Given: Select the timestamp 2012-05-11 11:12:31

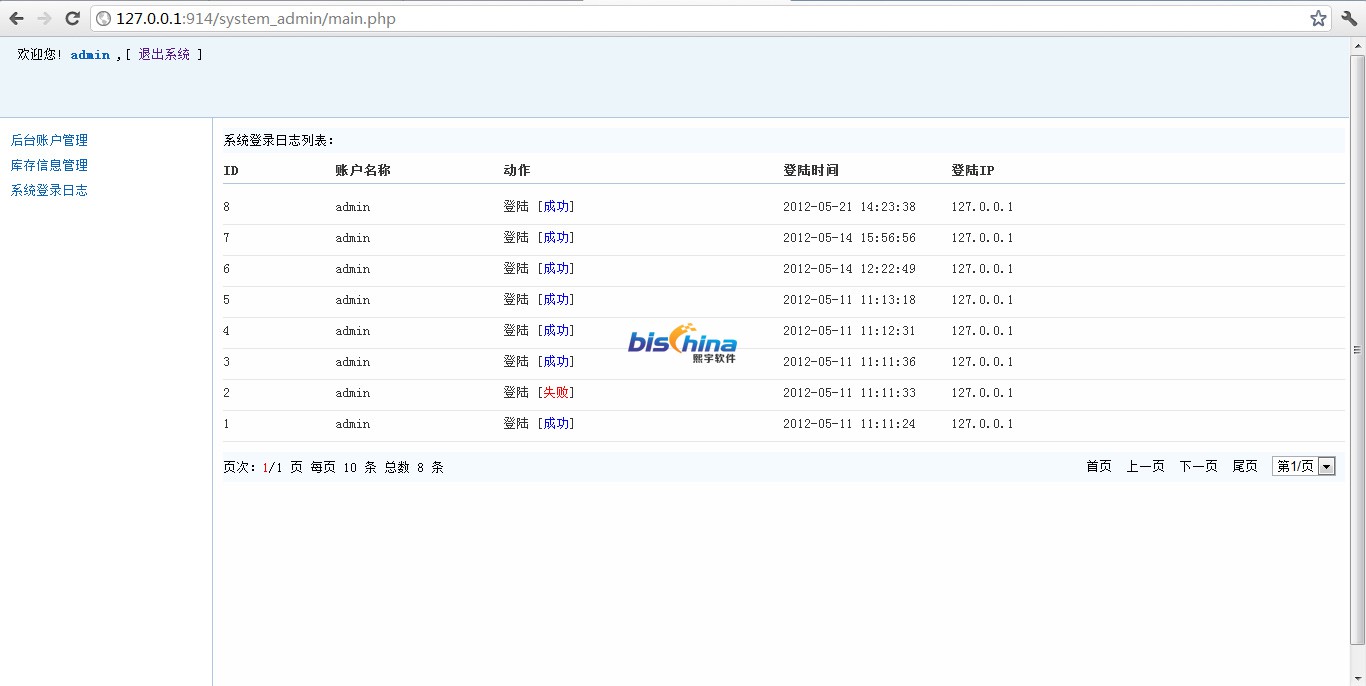Looking at the screenshot, I should 849,331.
